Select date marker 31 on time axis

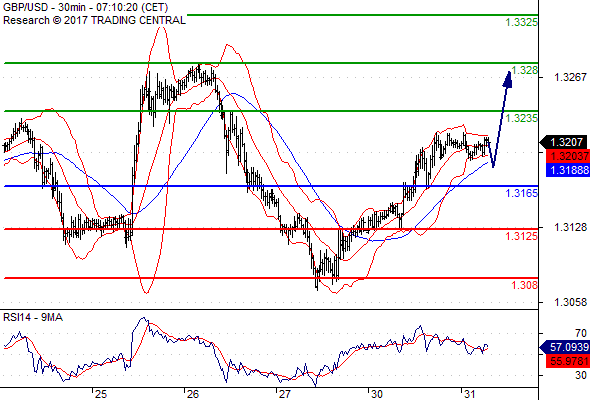(x=469, y=394)
